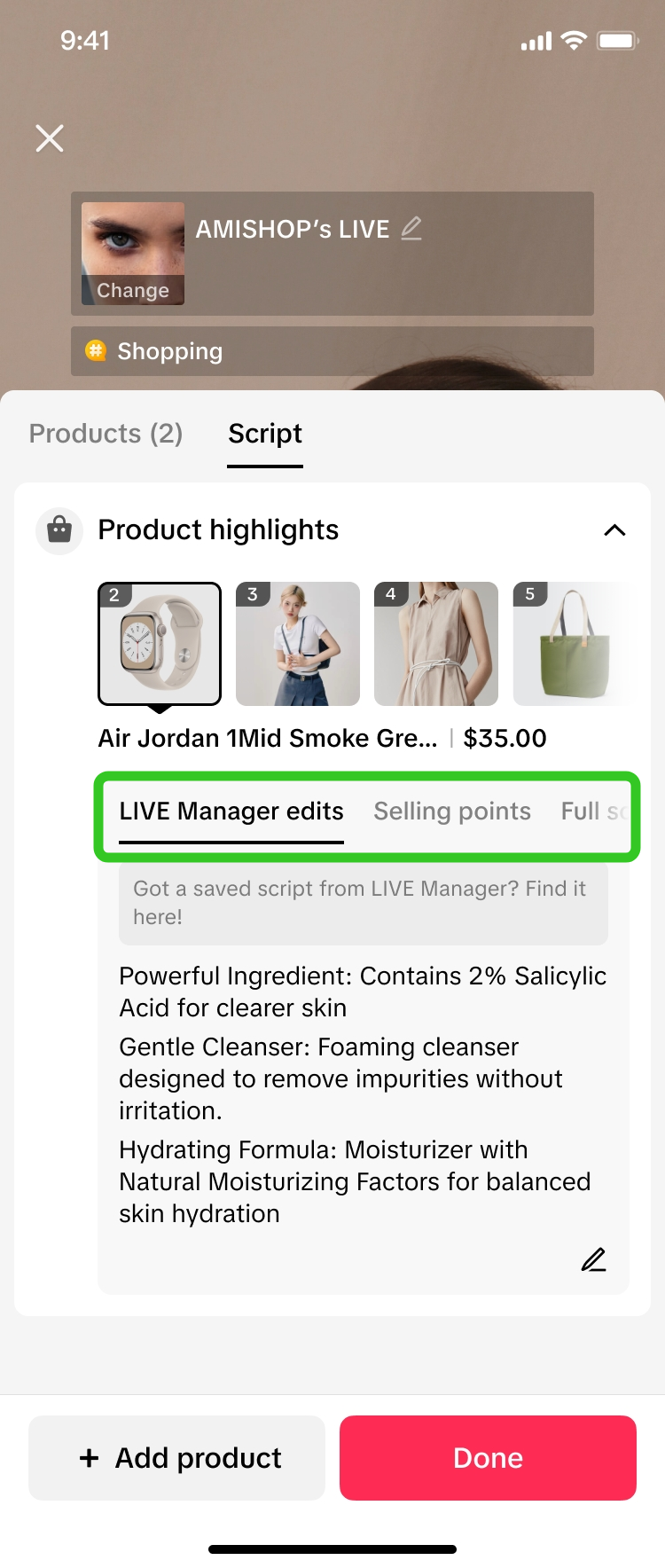
Task: Select product 4 beige dress thumbnail
Action: 436,644
